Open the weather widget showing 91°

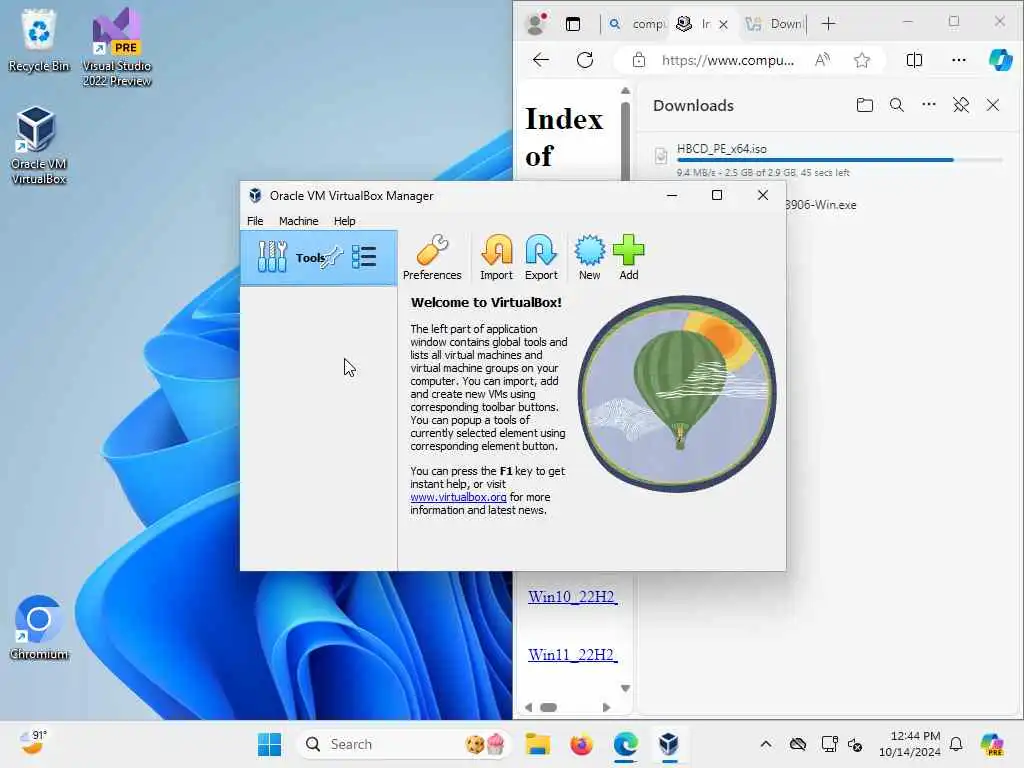(x=33, y=743)
